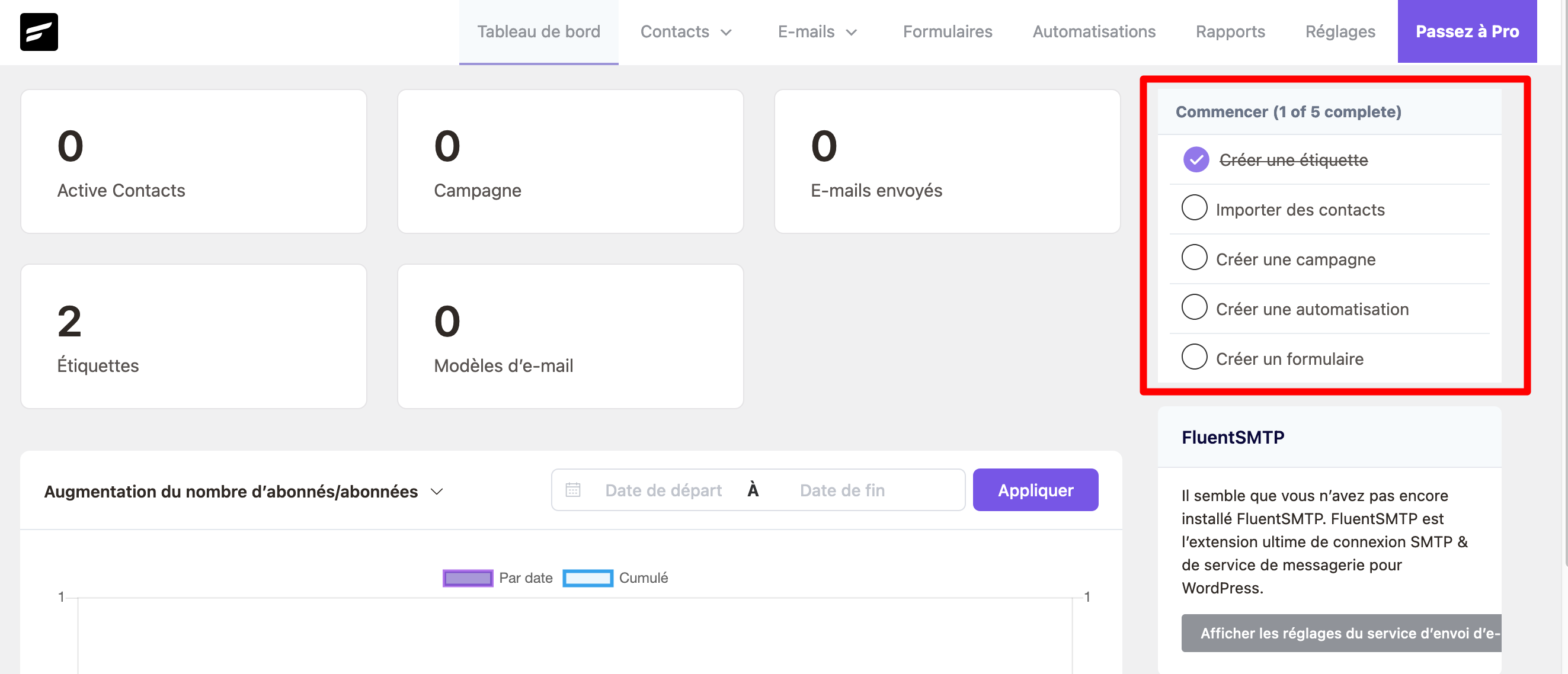The width and height of the screenshot is (1568, 674).
Task: Click the Date de départ input field
Action: [x=664, y=490]
